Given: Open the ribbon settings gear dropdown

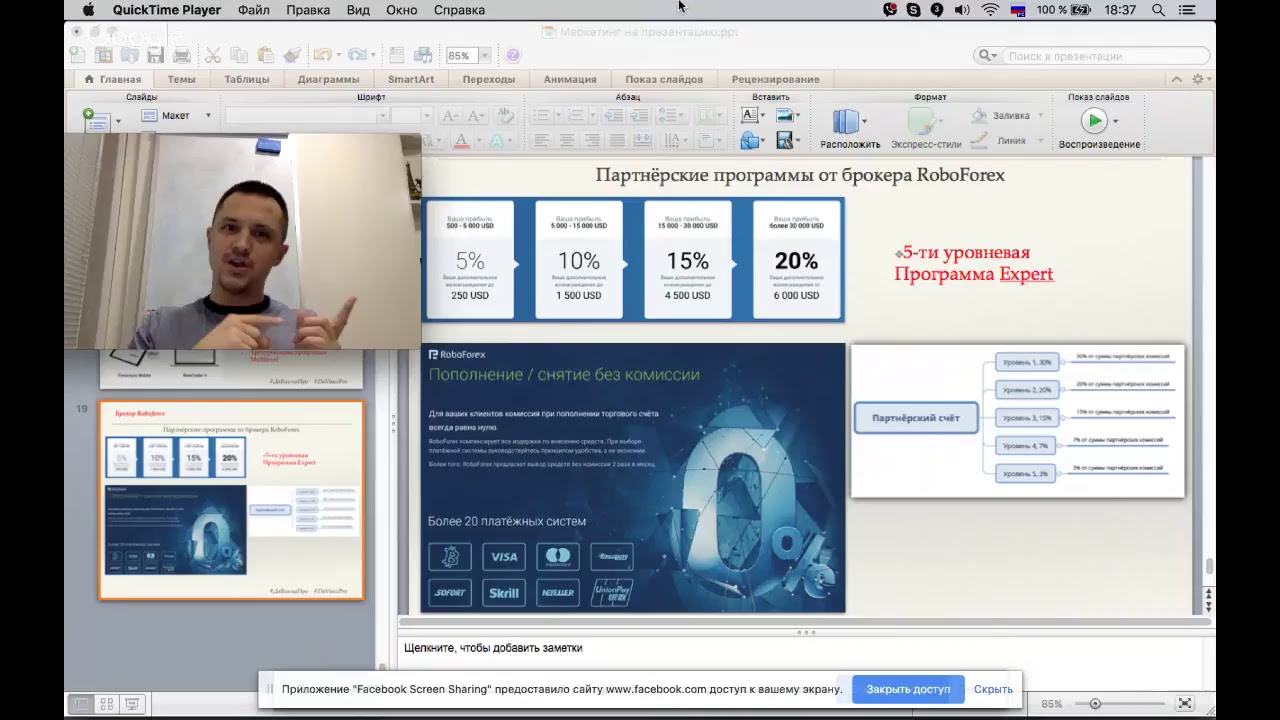Looking at the screenshot, I should (1201, 79).
